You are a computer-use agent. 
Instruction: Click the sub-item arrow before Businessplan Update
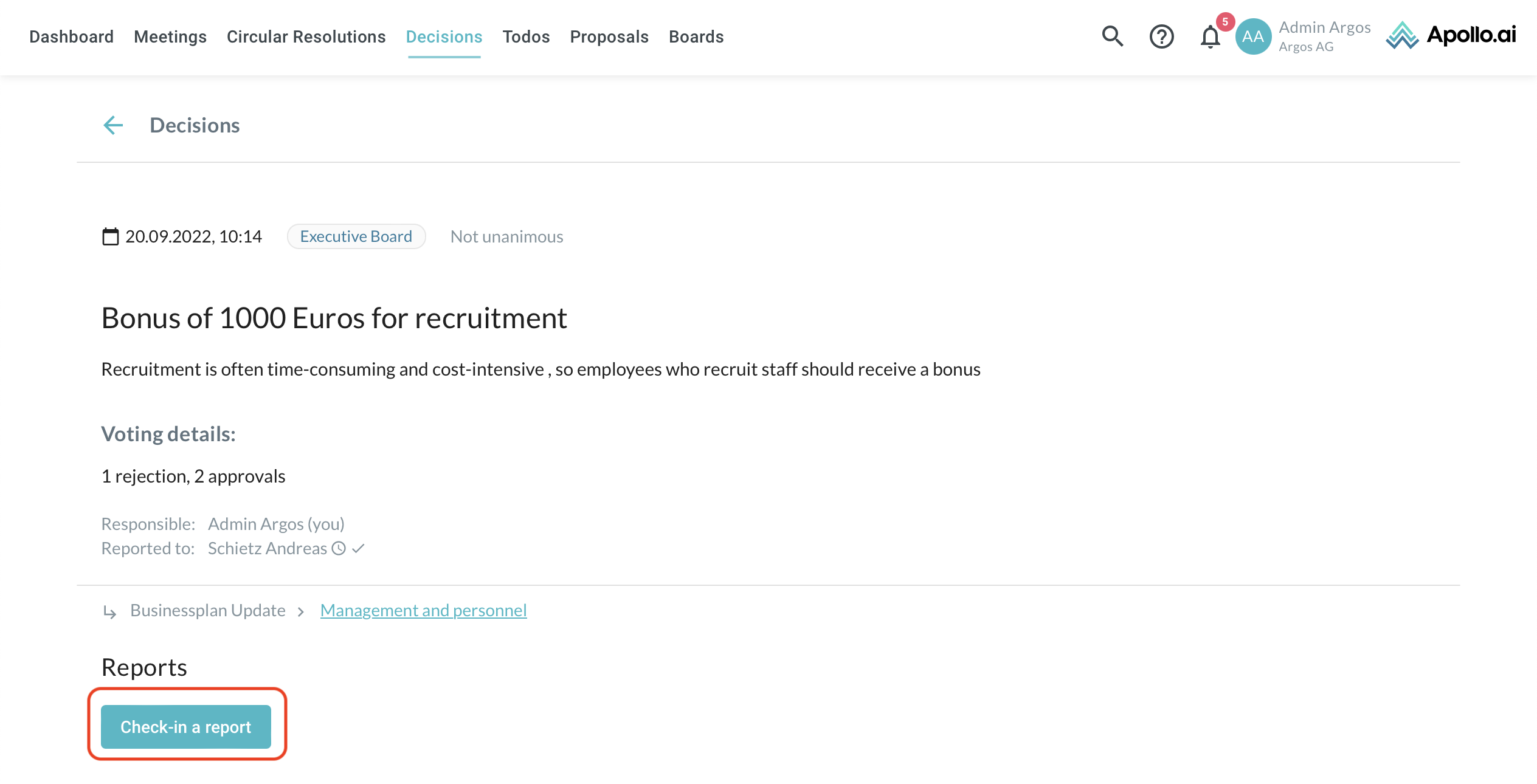(110, 611)
